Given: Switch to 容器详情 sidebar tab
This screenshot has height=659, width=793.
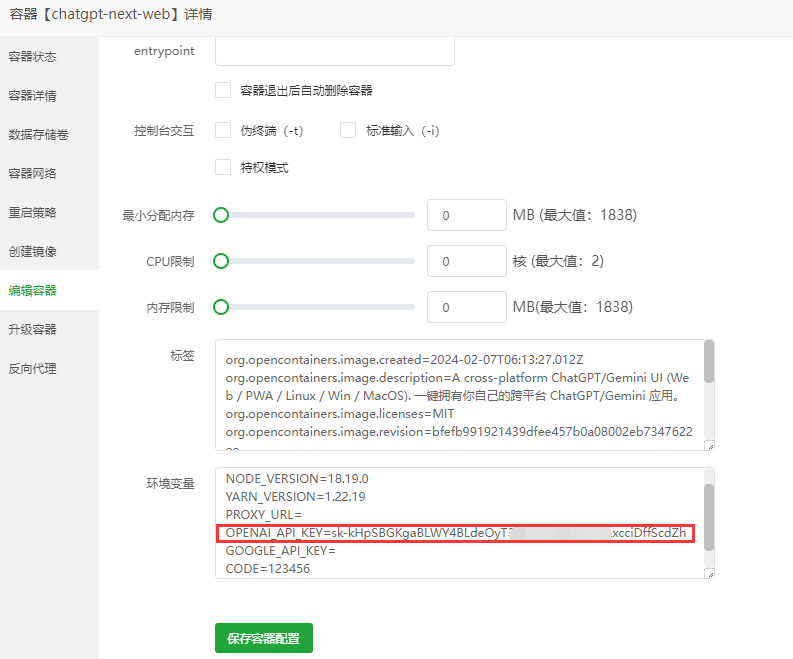Looking at the screenshot, I should tap(33, 95).
